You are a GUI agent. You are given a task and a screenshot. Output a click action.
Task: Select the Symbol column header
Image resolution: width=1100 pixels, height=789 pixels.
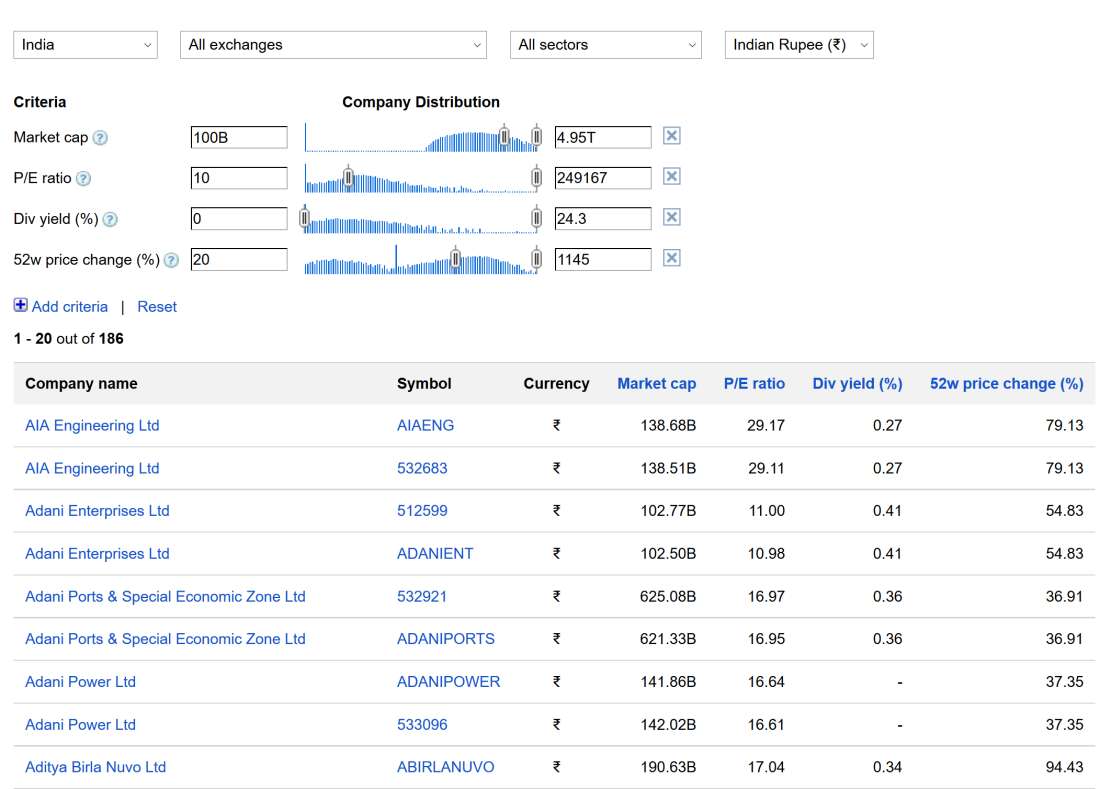tap(424, 384)
